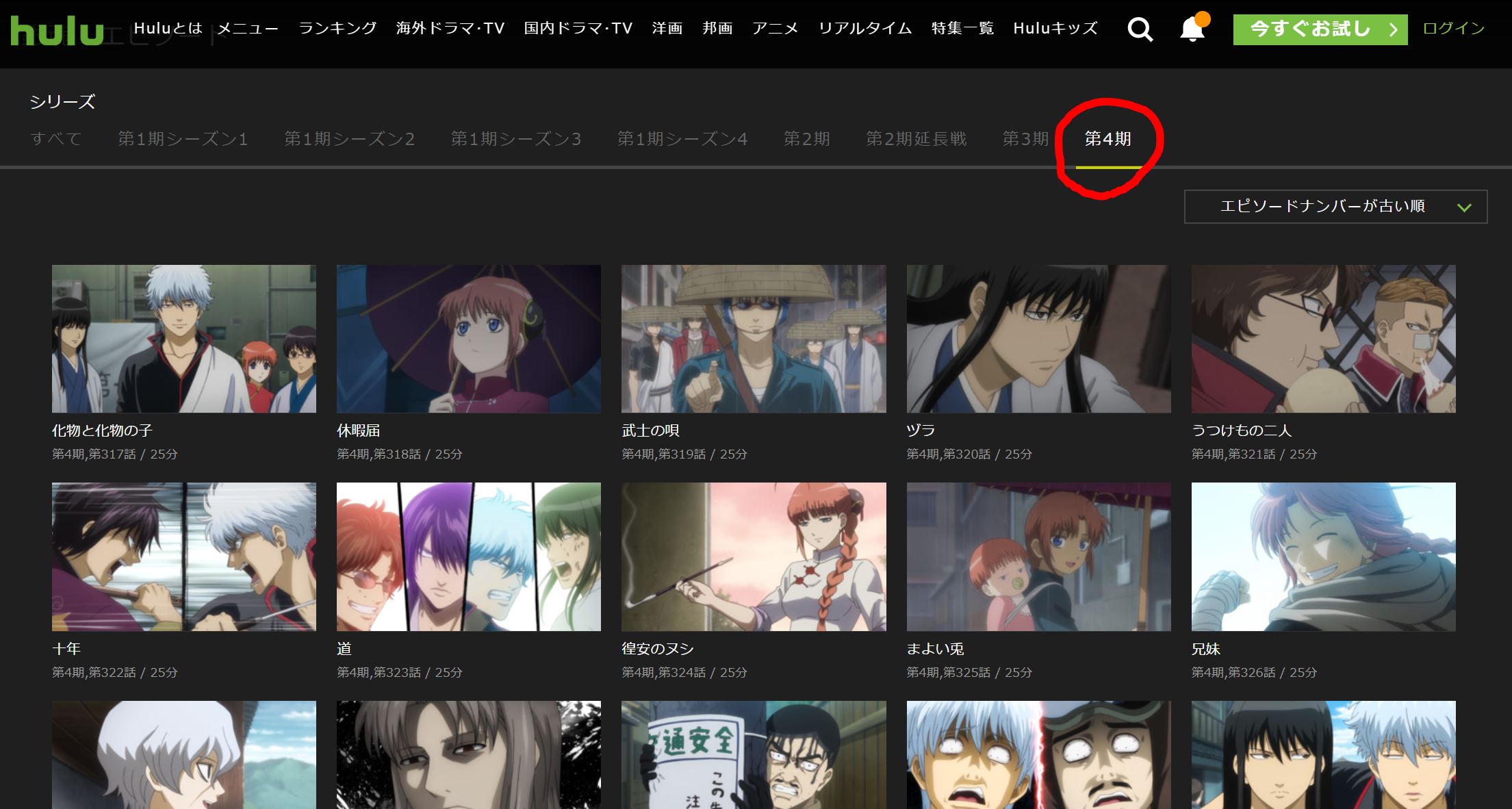
Task: Click the 今すぐお試し green button
Action: (1320, 29)
